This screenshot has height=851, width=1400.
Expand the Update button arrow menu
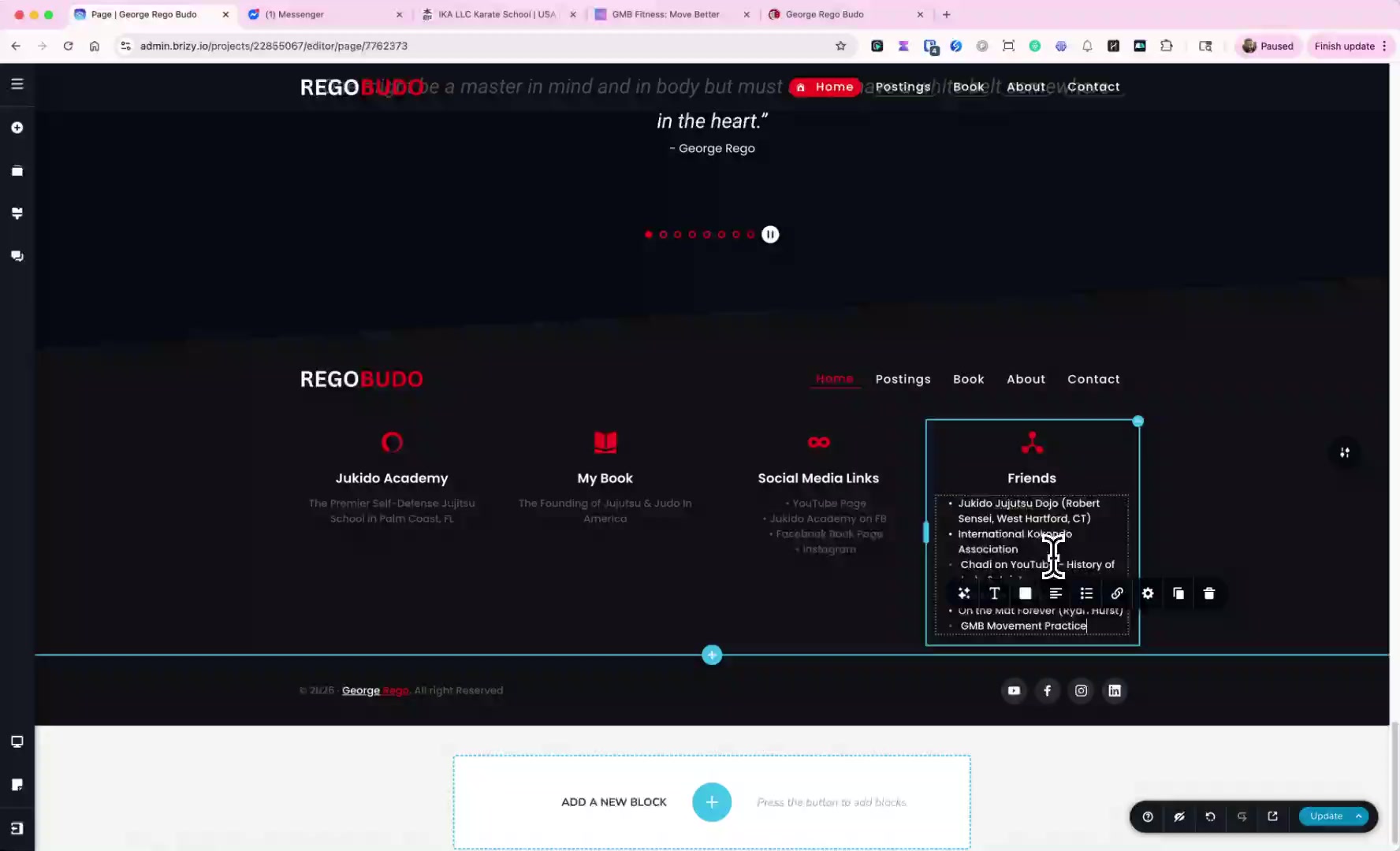coord(1359,816)
